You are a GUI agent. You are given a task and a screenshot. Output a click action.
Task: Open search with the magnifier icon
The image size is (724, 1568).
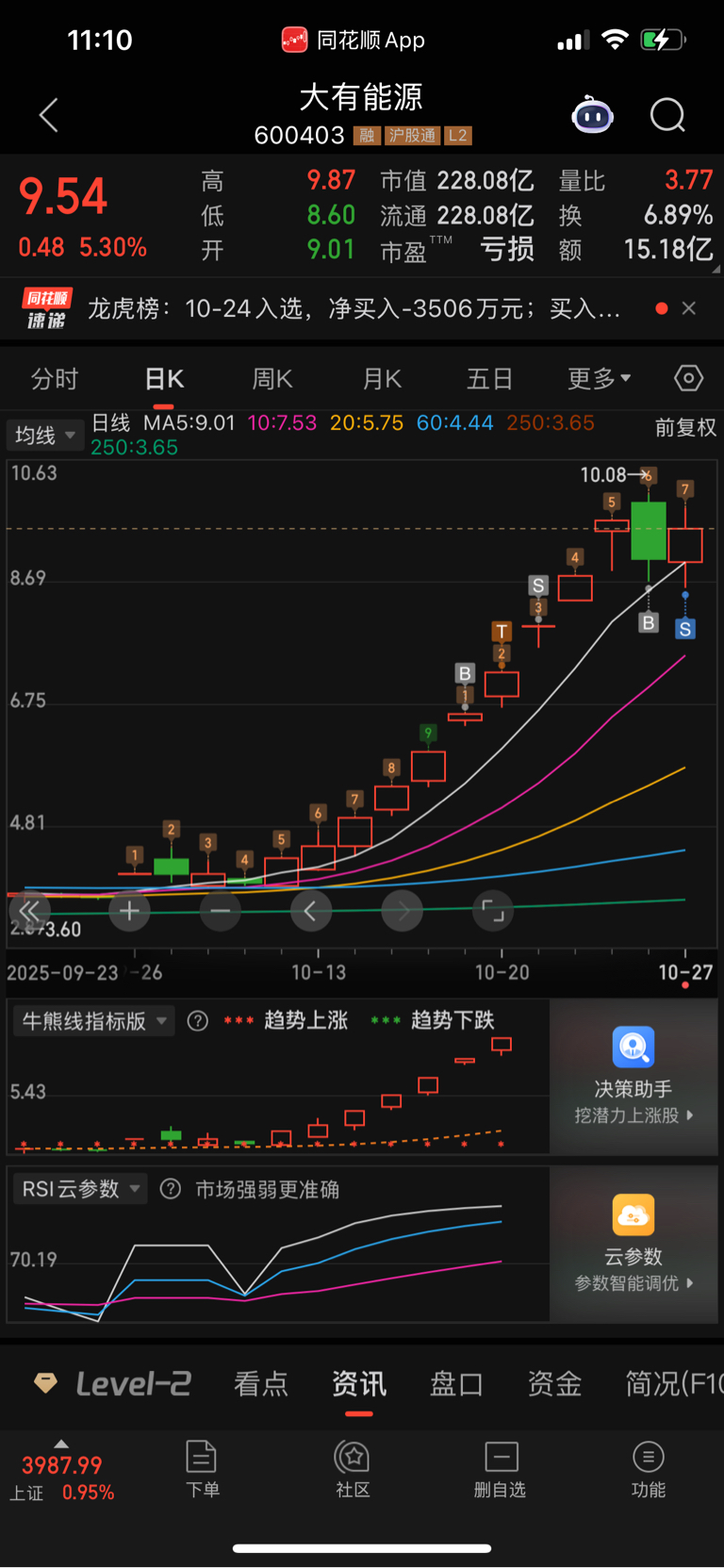point(667,115)
